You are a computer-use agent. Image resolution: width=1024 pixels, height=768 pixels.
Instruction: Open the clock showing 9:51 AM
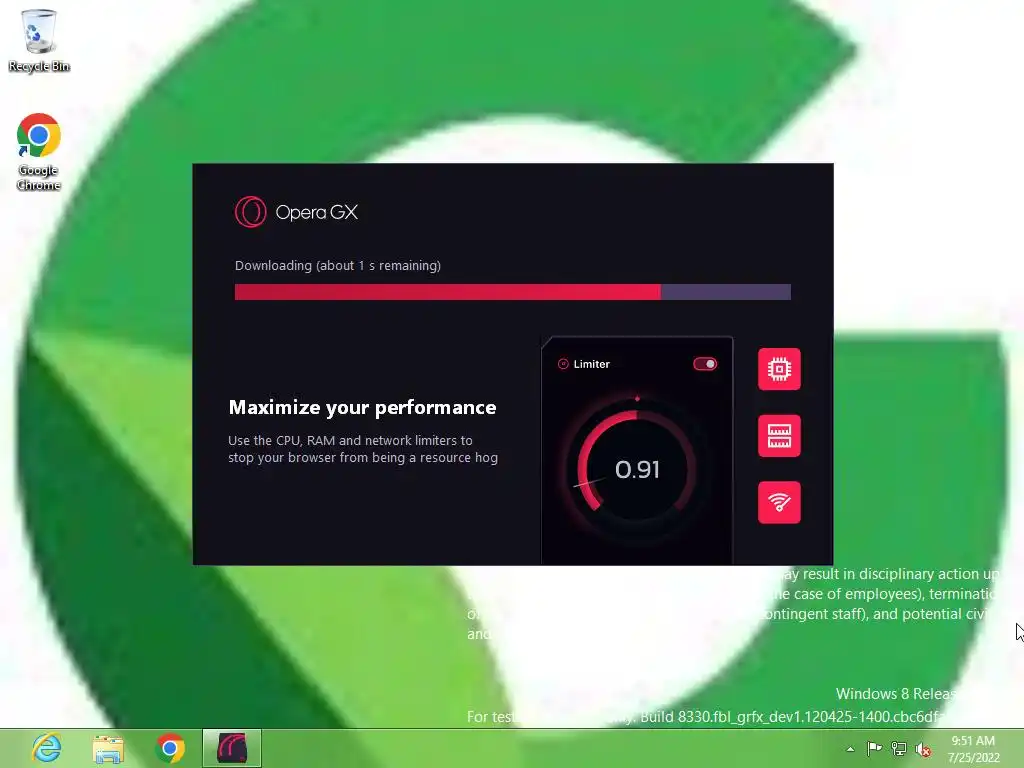tap(973, 749)
